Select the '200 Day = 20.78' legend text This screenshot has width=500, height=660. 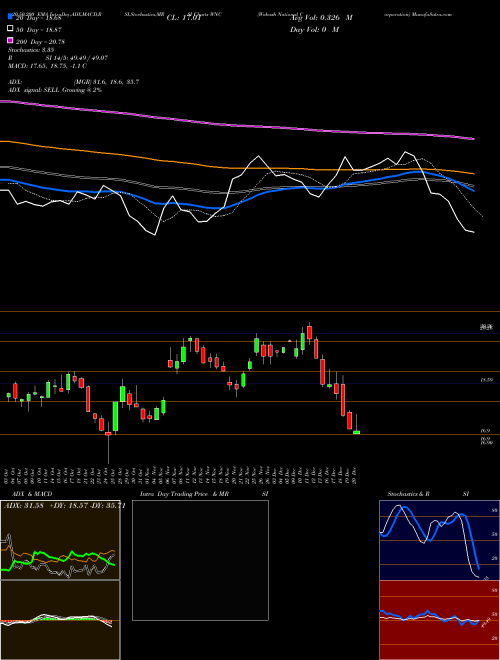click(40, 42)
